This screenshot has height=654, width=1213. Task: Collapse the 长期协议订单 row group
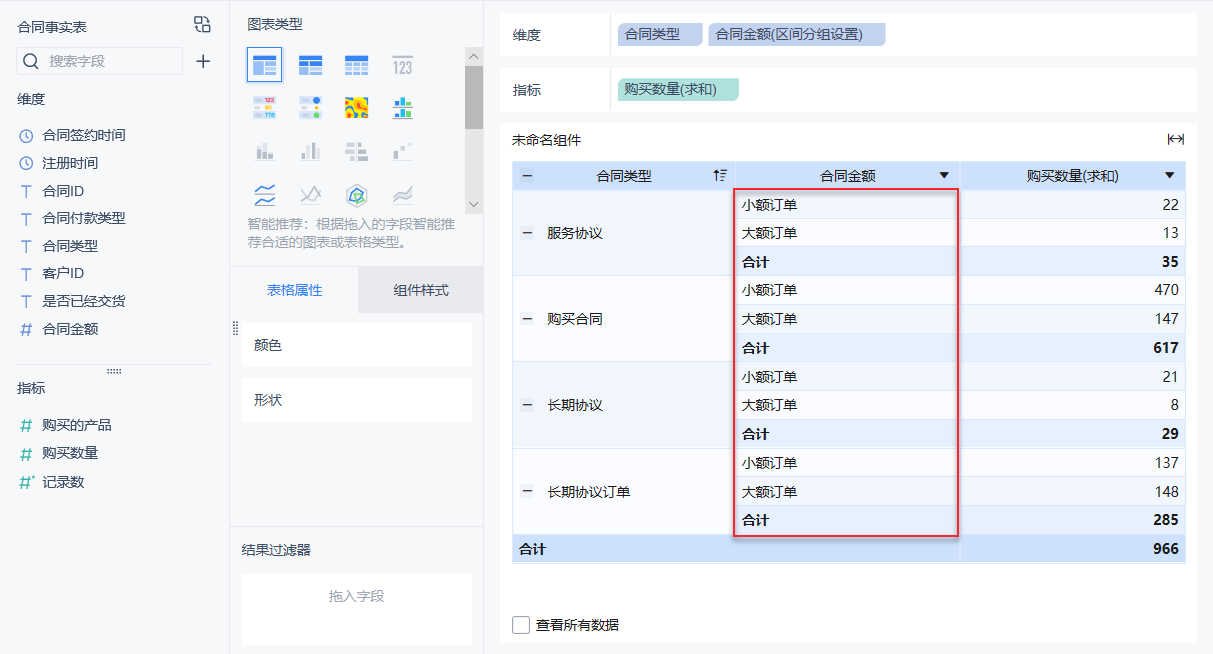tap(527, 492)
